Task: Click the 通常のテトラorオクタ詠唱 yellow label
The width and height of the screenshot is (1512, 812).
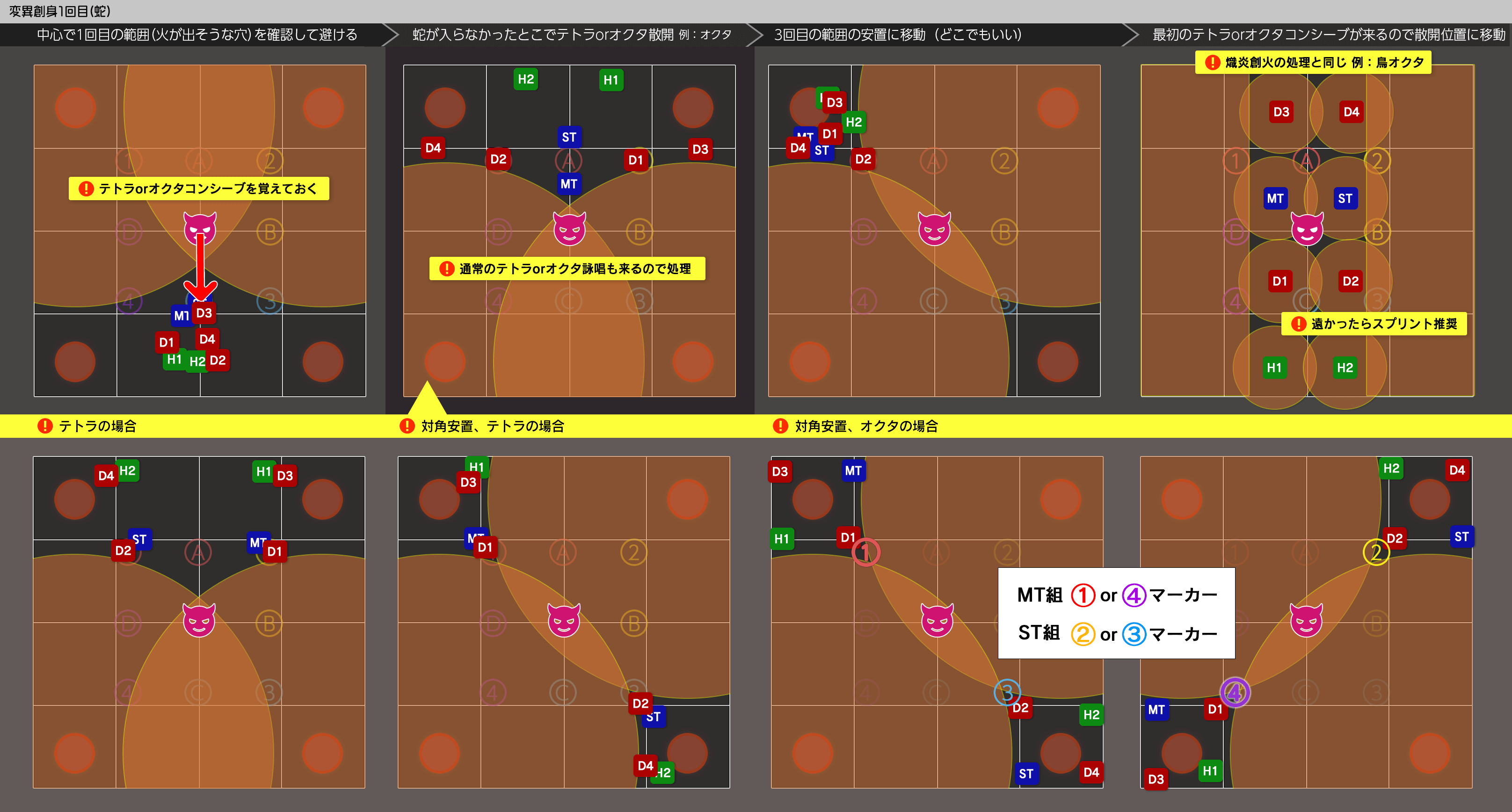Action: tap(567, 268)
